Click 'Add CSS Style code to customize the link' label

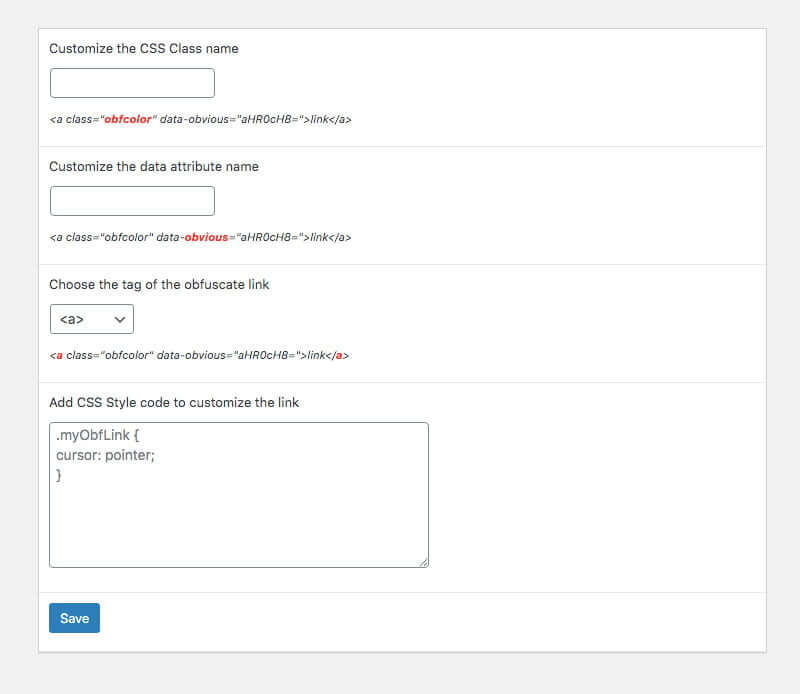click(x=174, y=403)
